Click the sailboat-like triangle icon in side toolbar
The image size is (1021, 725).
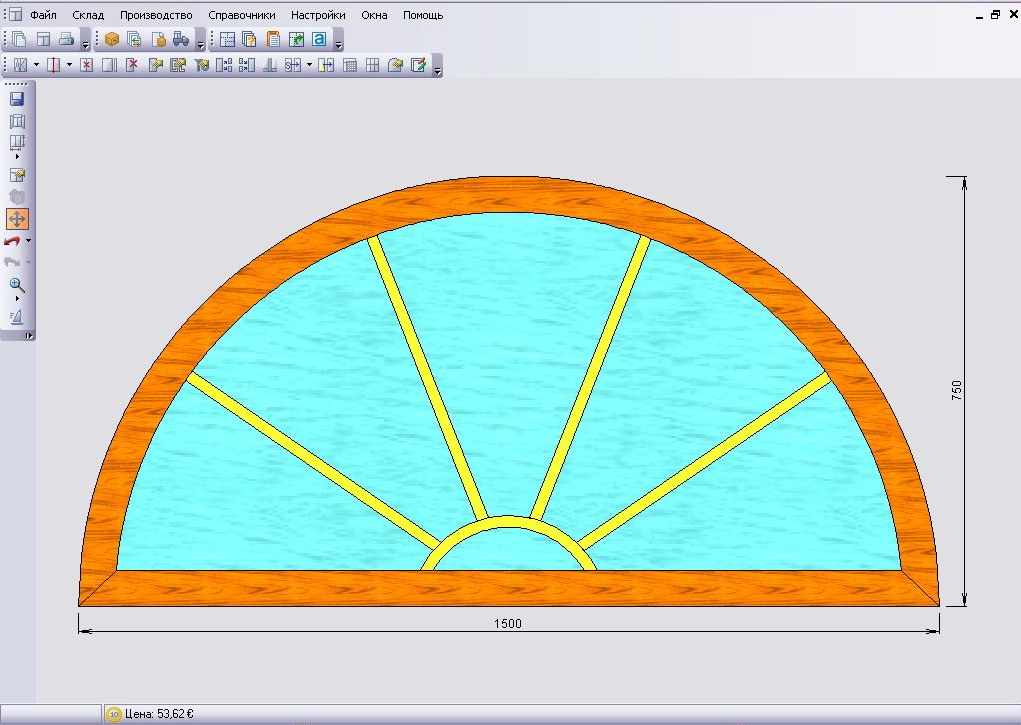(17, 317)
